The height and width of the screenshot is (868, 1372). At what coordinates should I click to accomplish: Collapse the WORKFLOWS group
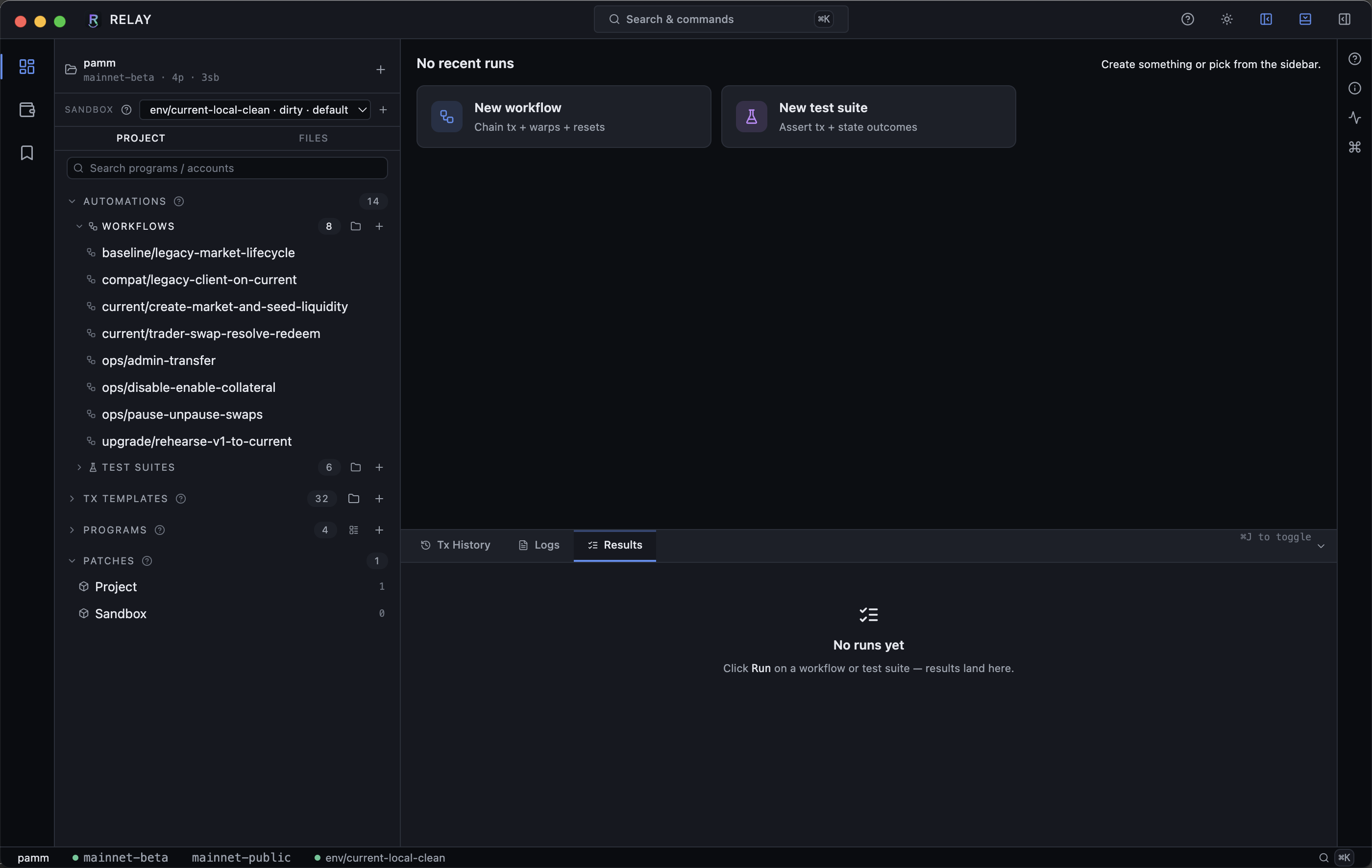point(79,226)
